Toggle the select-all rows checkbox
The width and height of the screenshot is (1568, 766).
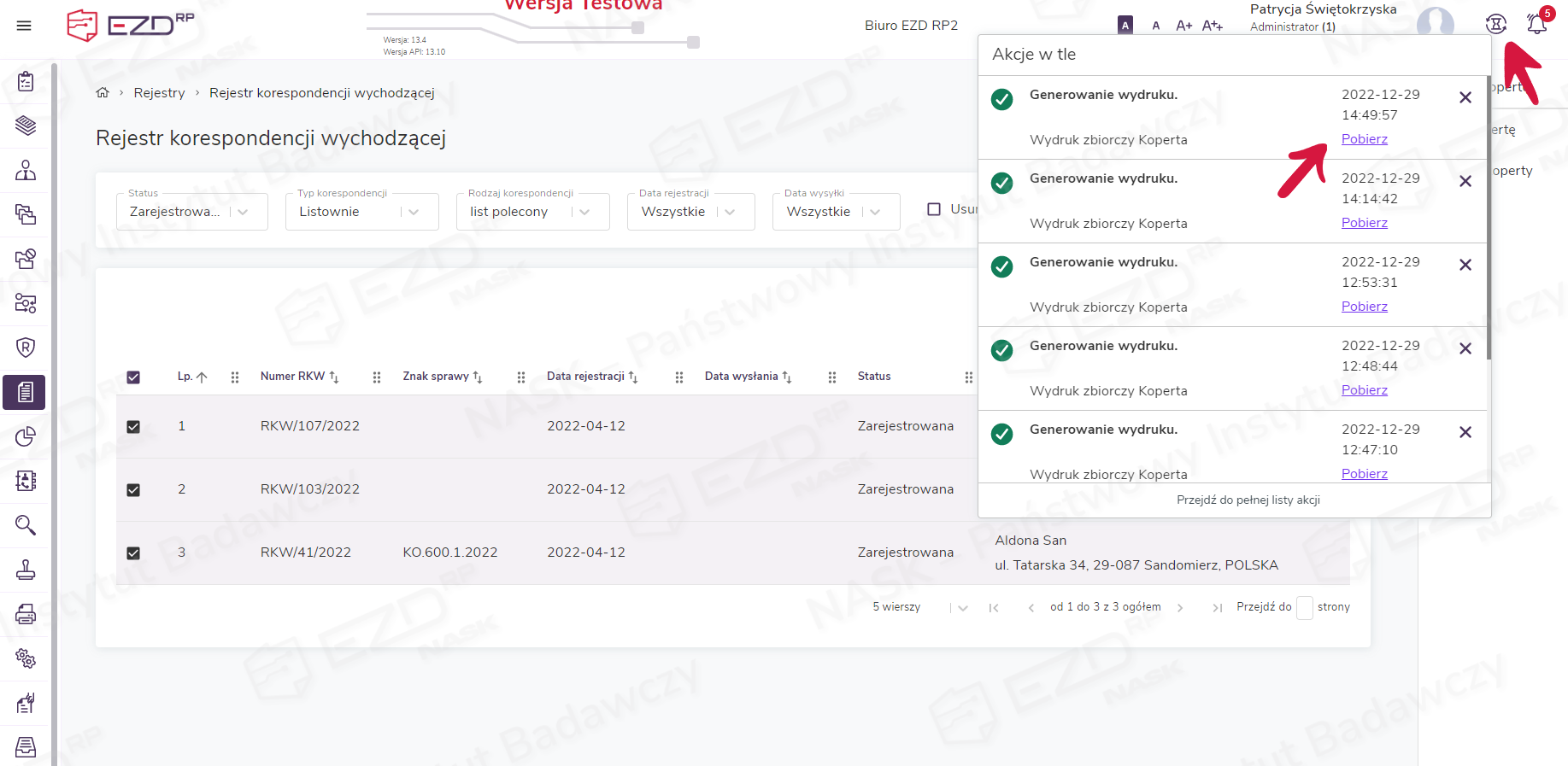tap(133, 377)
